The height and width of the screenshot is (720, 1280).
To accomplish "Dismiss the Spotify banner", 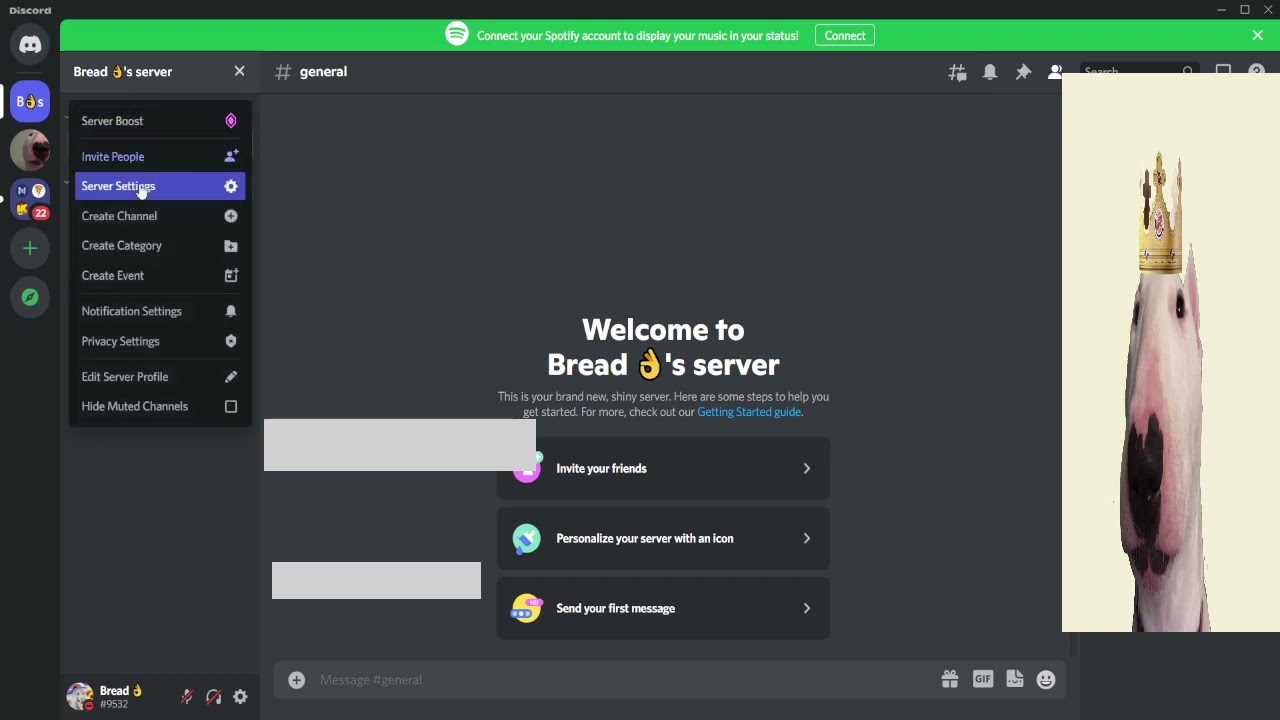I will (1258, 35).
